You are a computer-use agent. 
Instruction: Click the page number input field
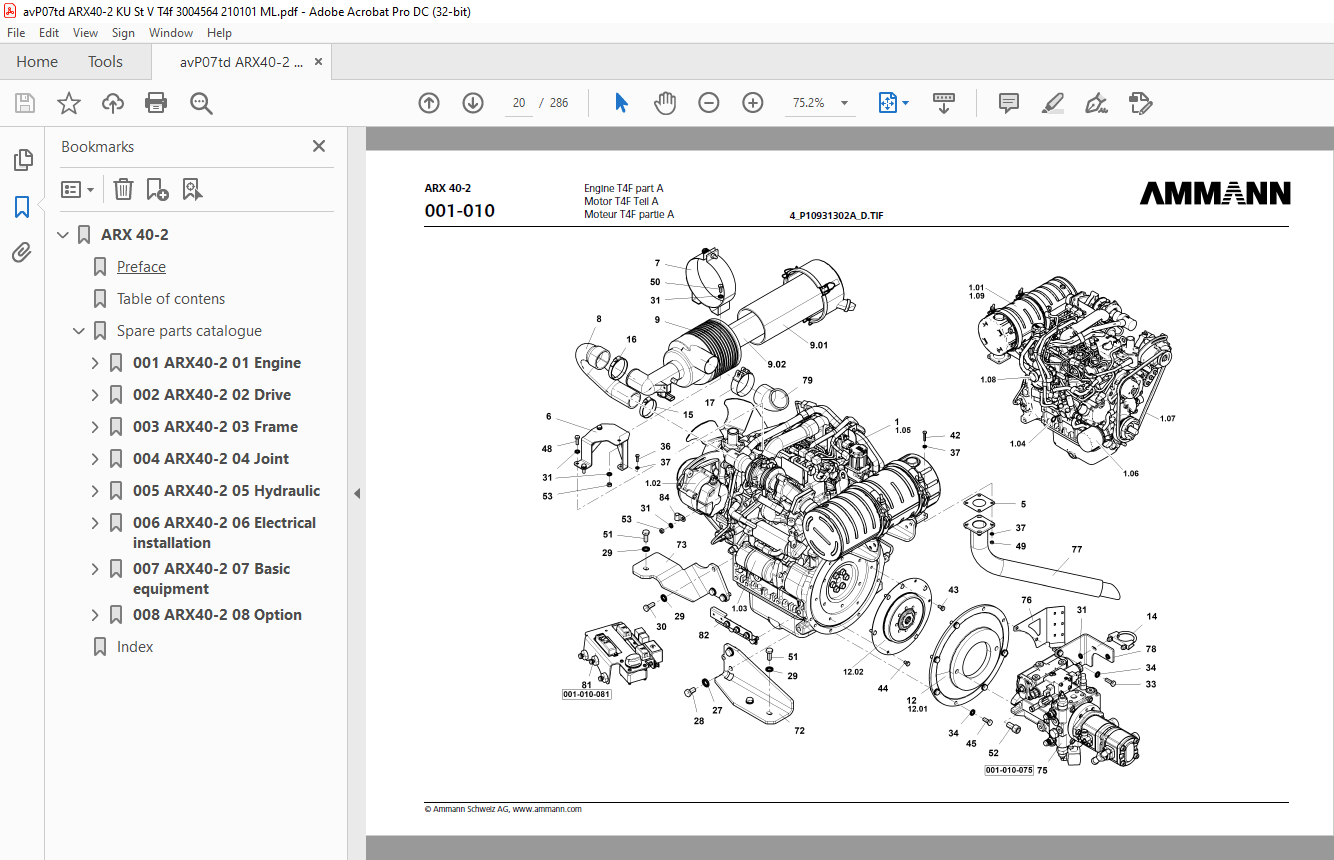pos(519,103)
